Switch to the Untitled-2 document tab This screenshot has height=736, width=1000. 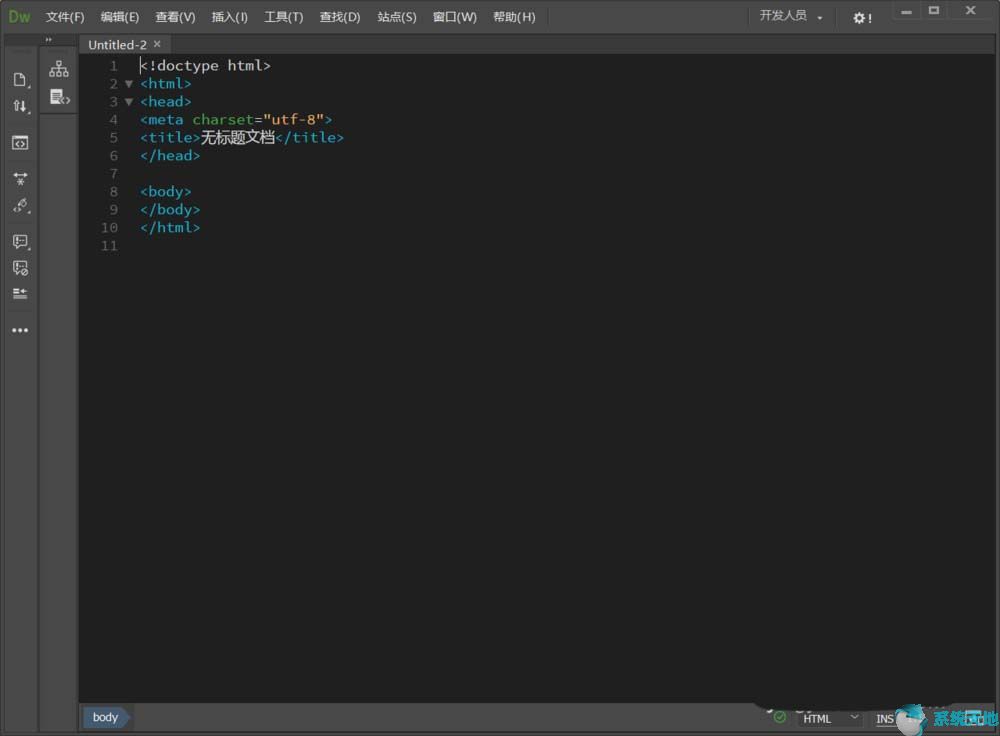[x=117, y=45]
